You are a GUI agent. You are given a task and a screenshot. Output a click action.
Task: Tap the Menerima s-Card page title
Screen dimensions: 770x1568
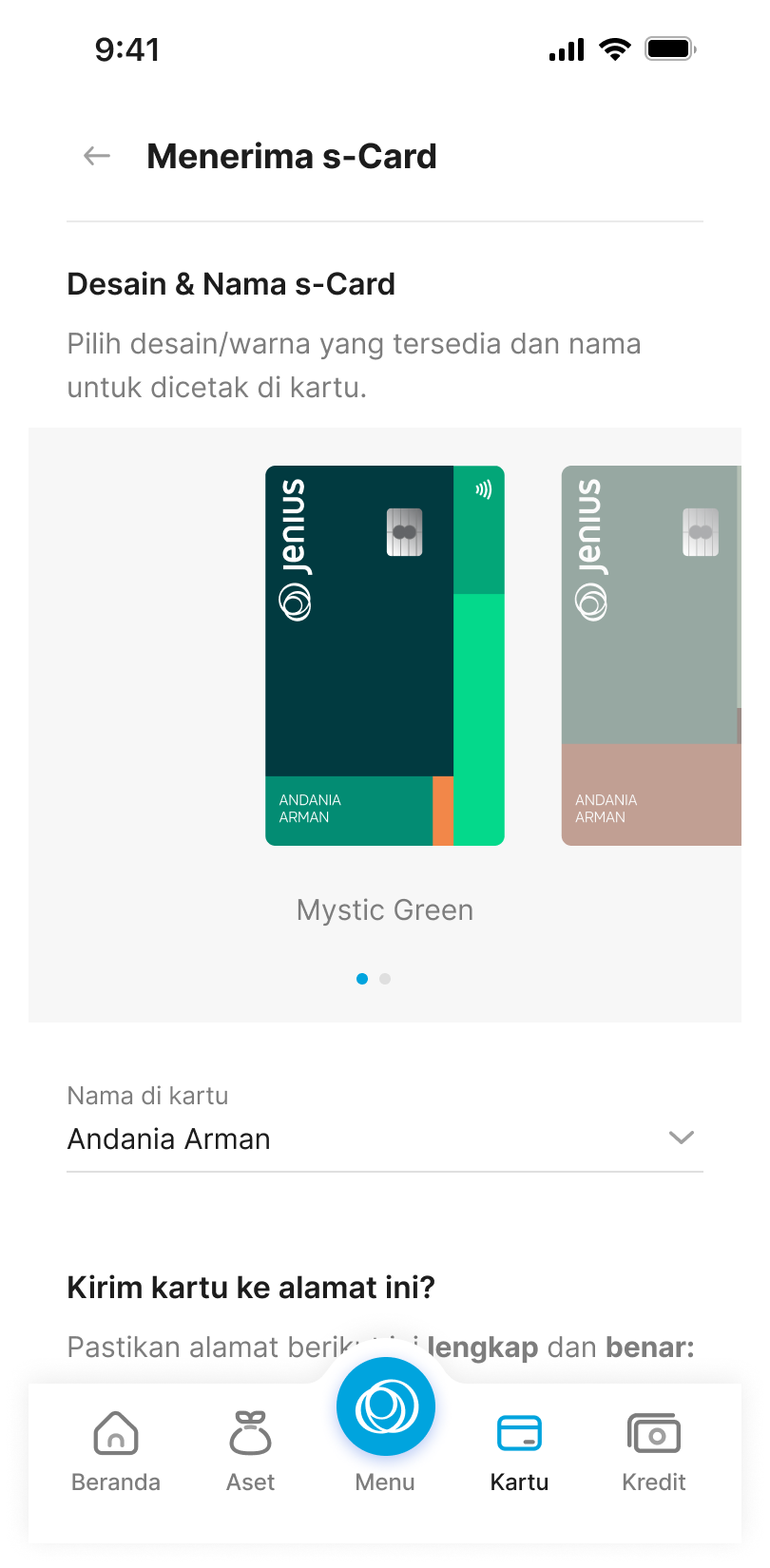292,157
